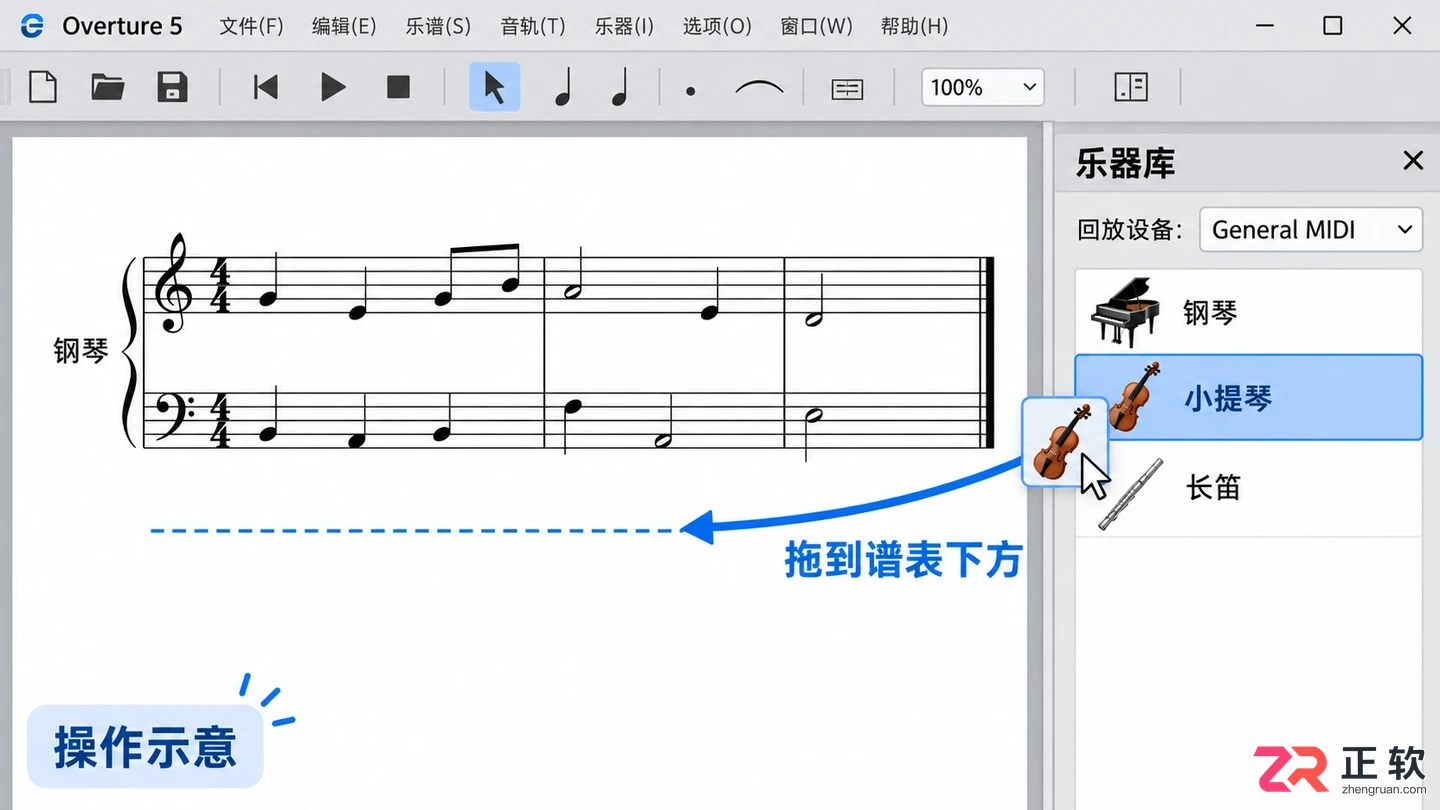Open the text box tool
This screenshot has height=810, width=1440.
tap(847, 90)
